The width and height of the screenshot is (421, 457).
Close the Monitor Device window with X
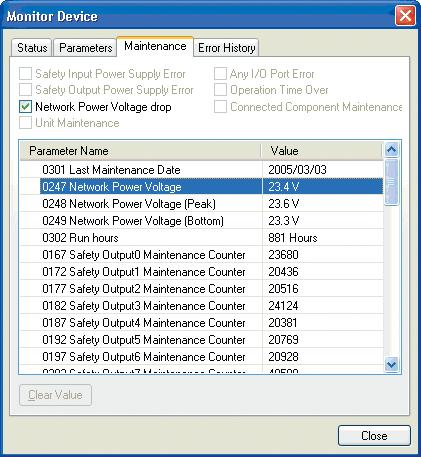pos(405,16)
